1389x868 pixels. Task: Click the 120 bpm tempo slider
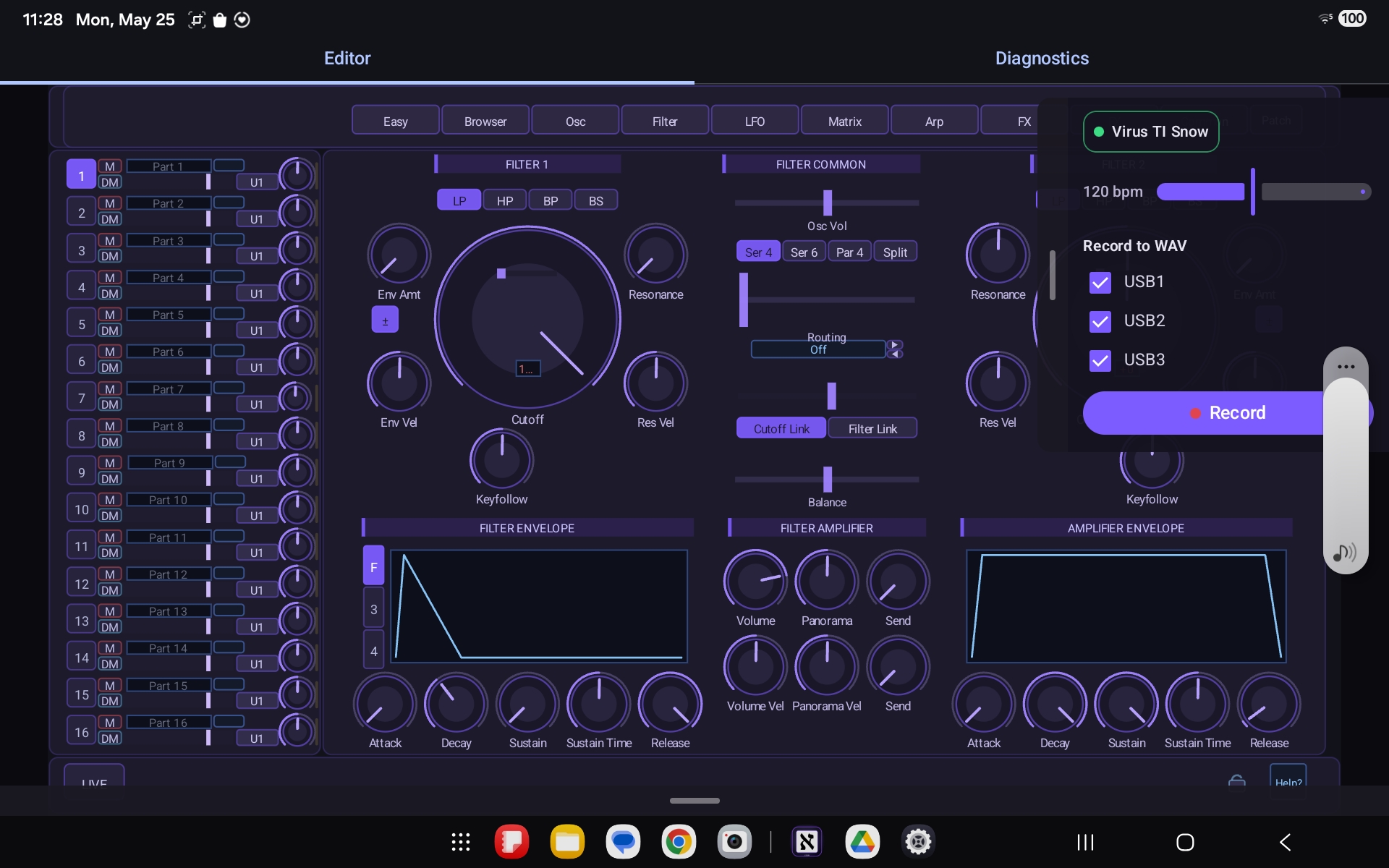tap(1264, 192)
